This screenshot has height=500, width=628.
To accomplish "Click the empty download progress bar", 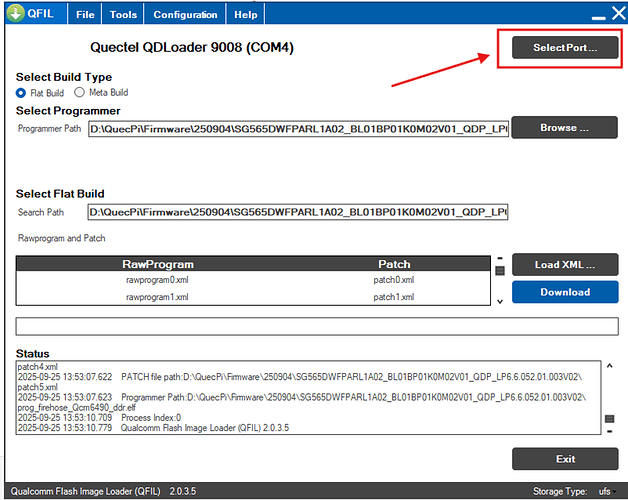I will (x=317, y=327).
